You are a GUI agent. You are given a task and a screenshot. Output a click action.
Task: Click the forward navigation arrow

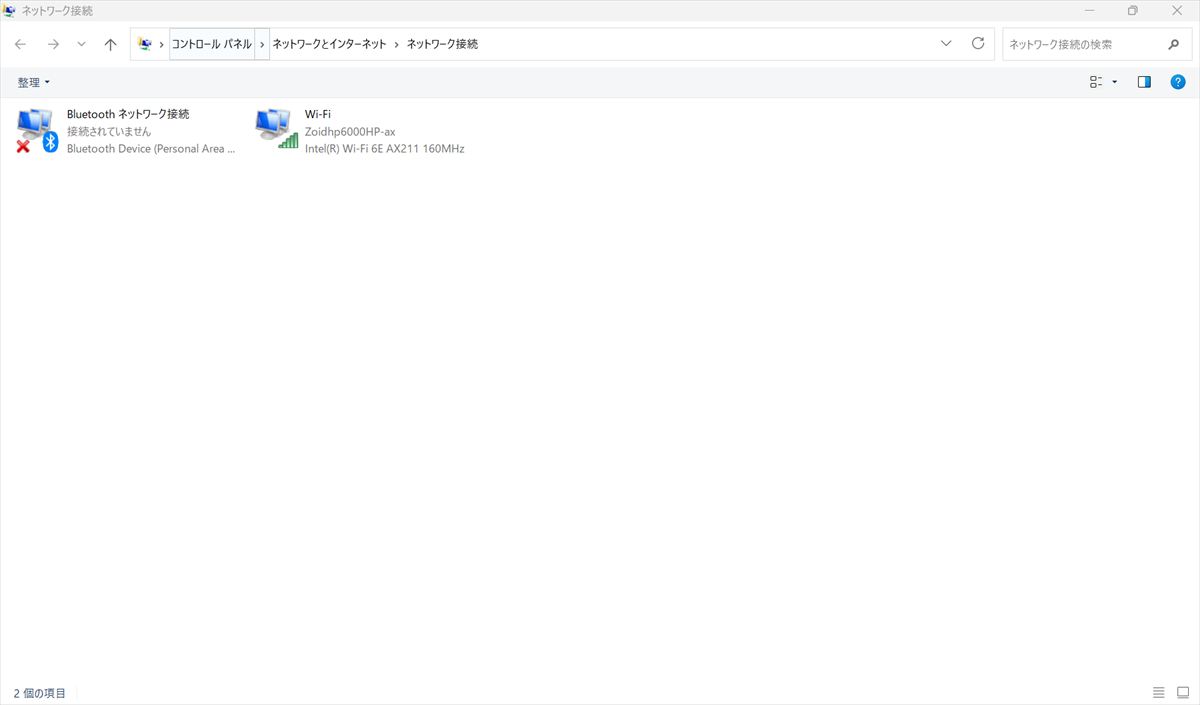click(53, 44)
